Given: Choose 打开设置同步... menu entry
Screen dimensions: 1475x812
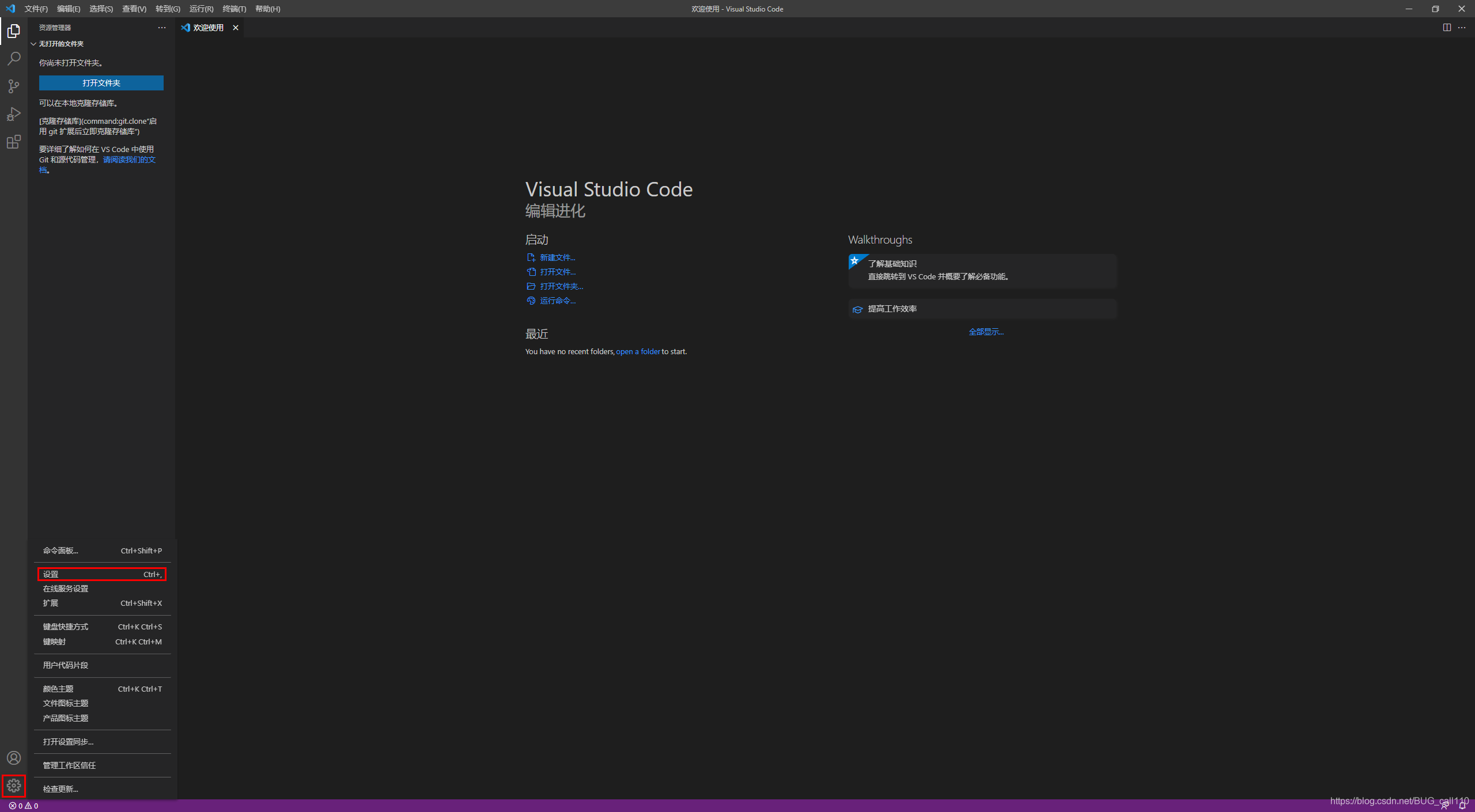Looking at the screenshot, I should pyautogui.click(x=103, y=742).
